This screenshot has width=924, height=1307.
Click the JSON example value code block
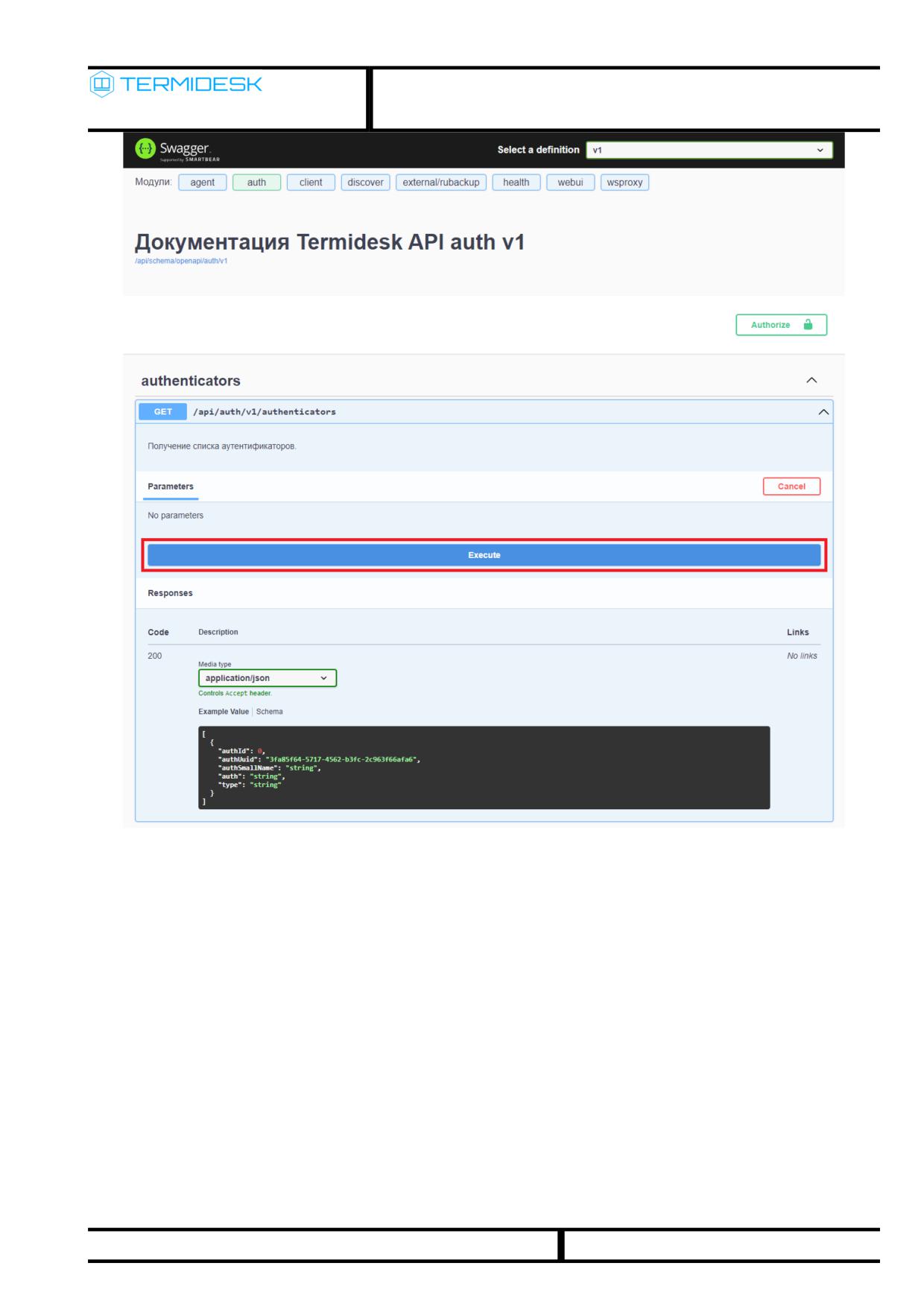click(484, 768)
